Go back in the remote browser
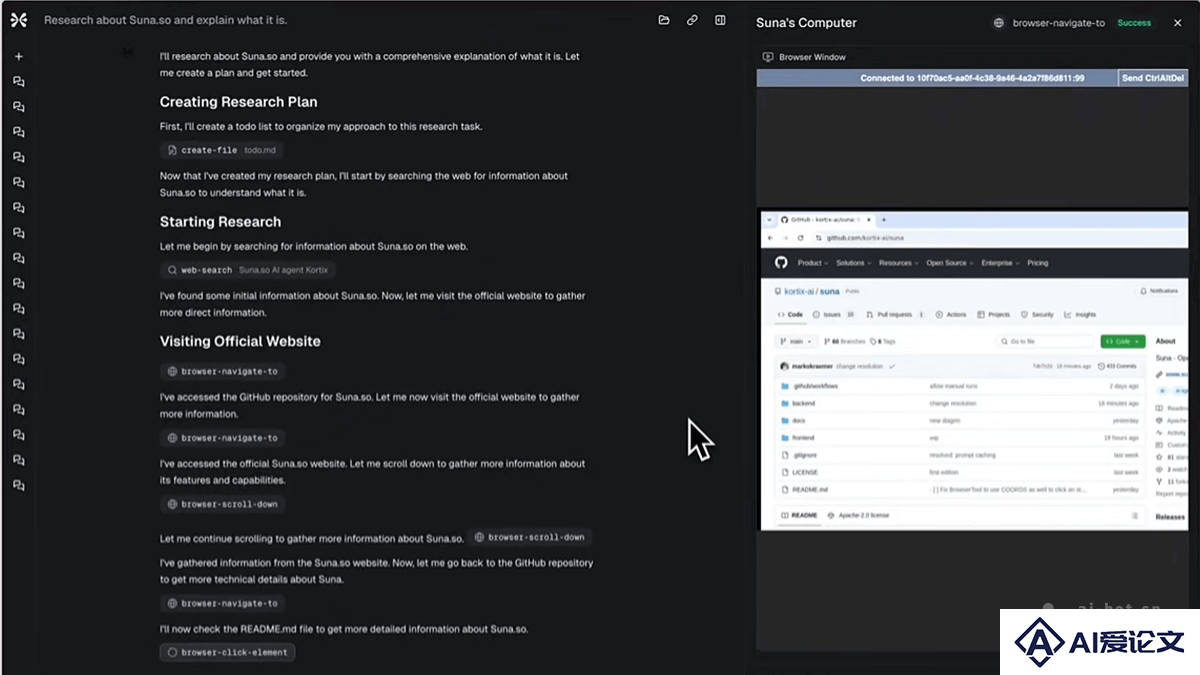Viewport: 1200px width, 675px height. click(770, 238)
